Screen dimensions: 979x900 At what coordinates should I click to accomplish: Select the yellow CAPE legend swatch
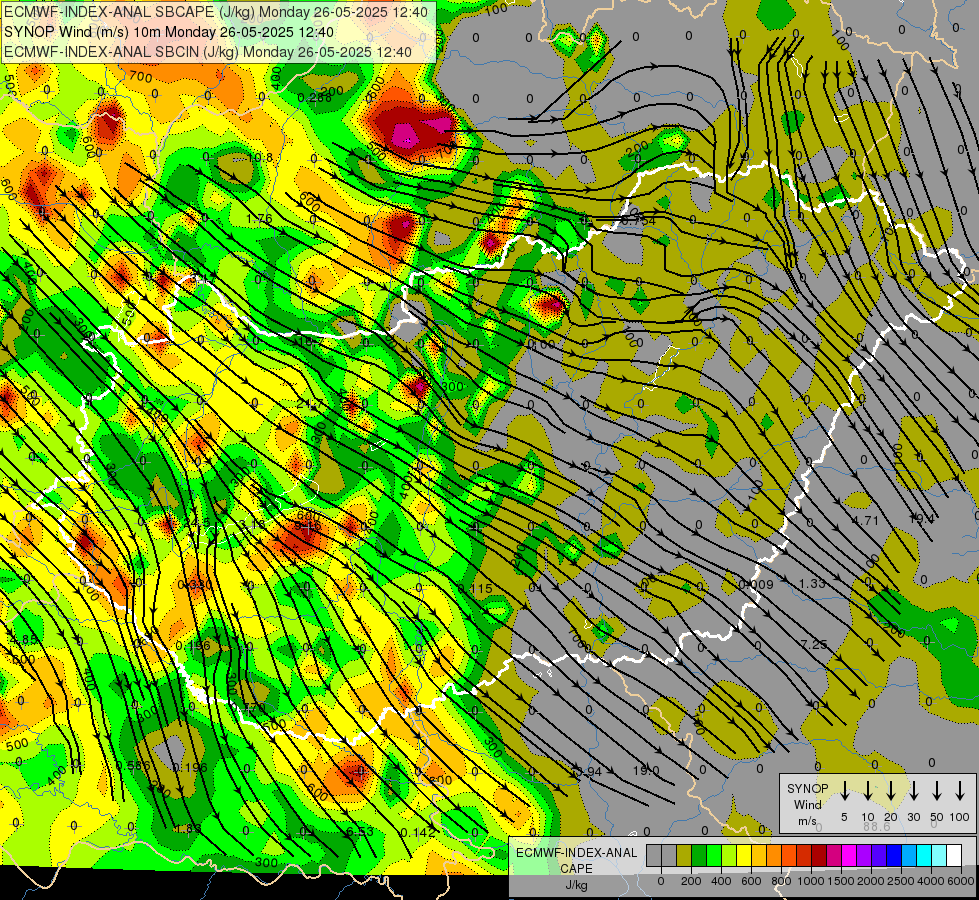tap(744, 855)
